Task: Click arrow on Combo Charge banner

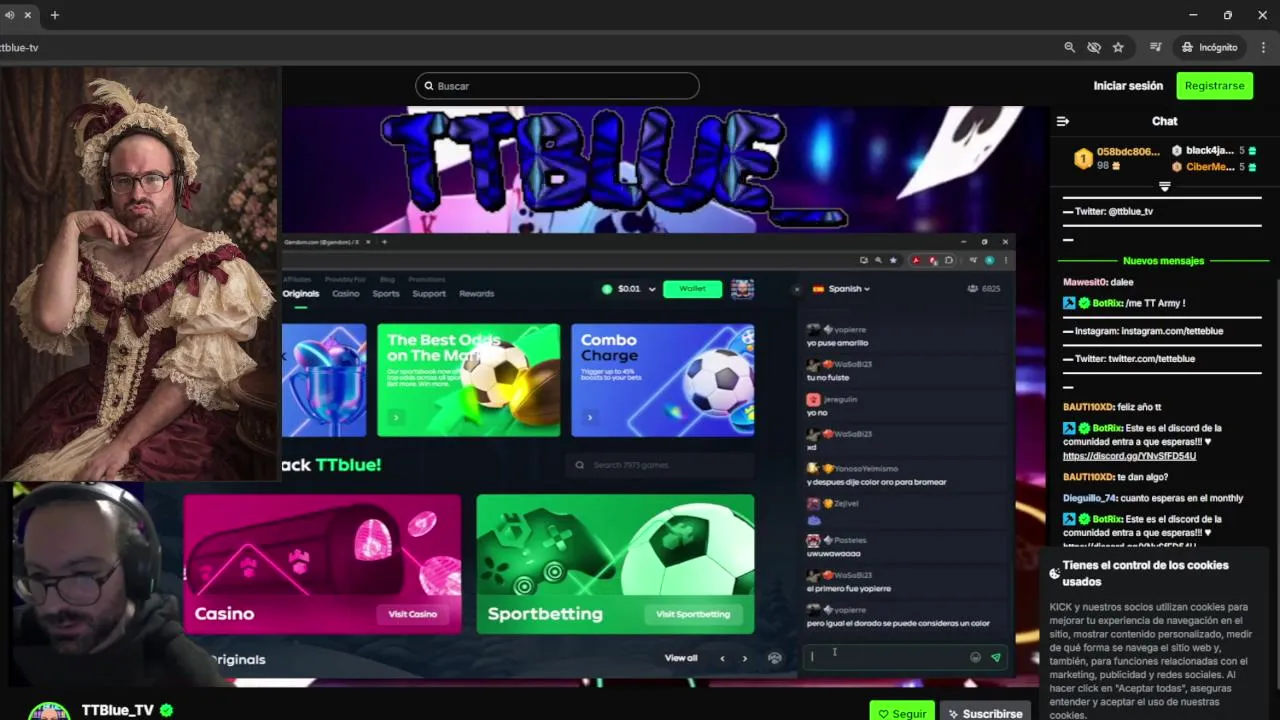Action: (590, 418)
